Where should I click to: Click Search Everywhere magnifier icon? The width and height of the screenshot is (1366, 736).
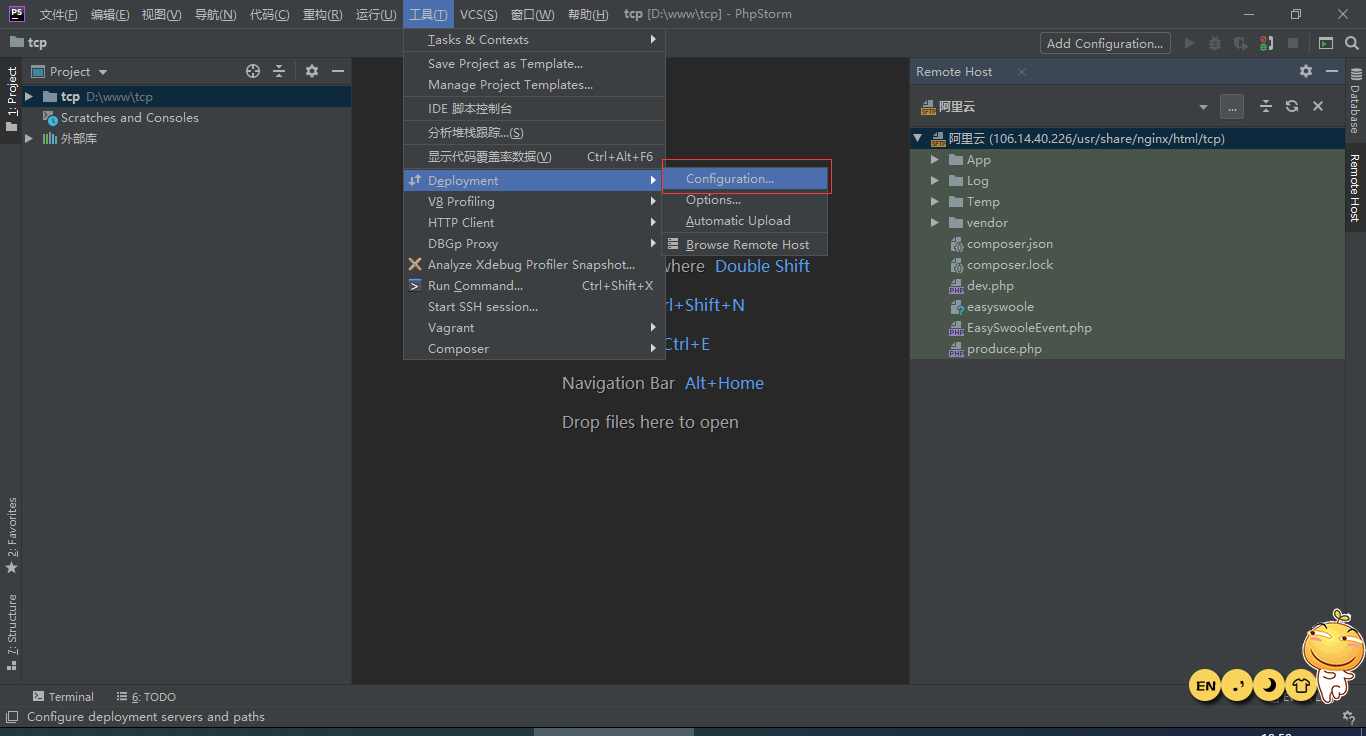(x=1352, y=43)
